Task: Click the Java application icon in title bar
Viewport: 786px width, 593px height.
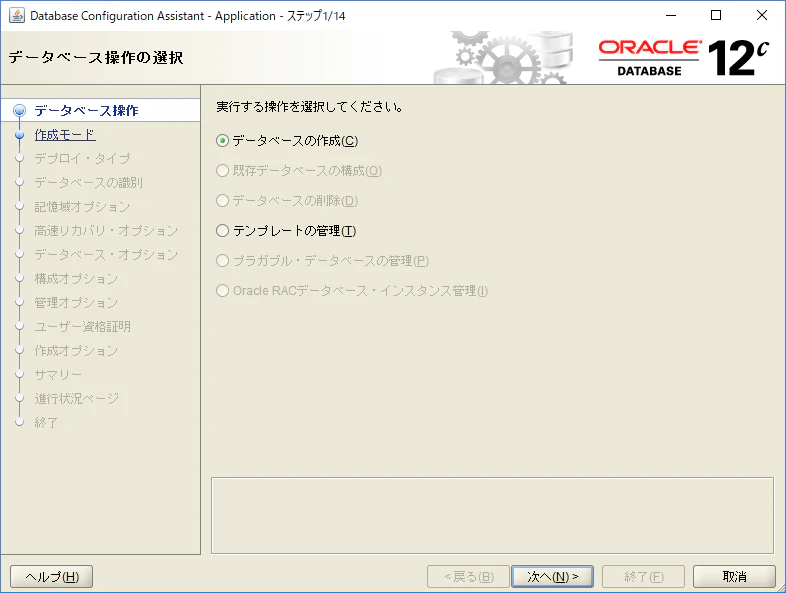Action: click(x=17, y=16)
